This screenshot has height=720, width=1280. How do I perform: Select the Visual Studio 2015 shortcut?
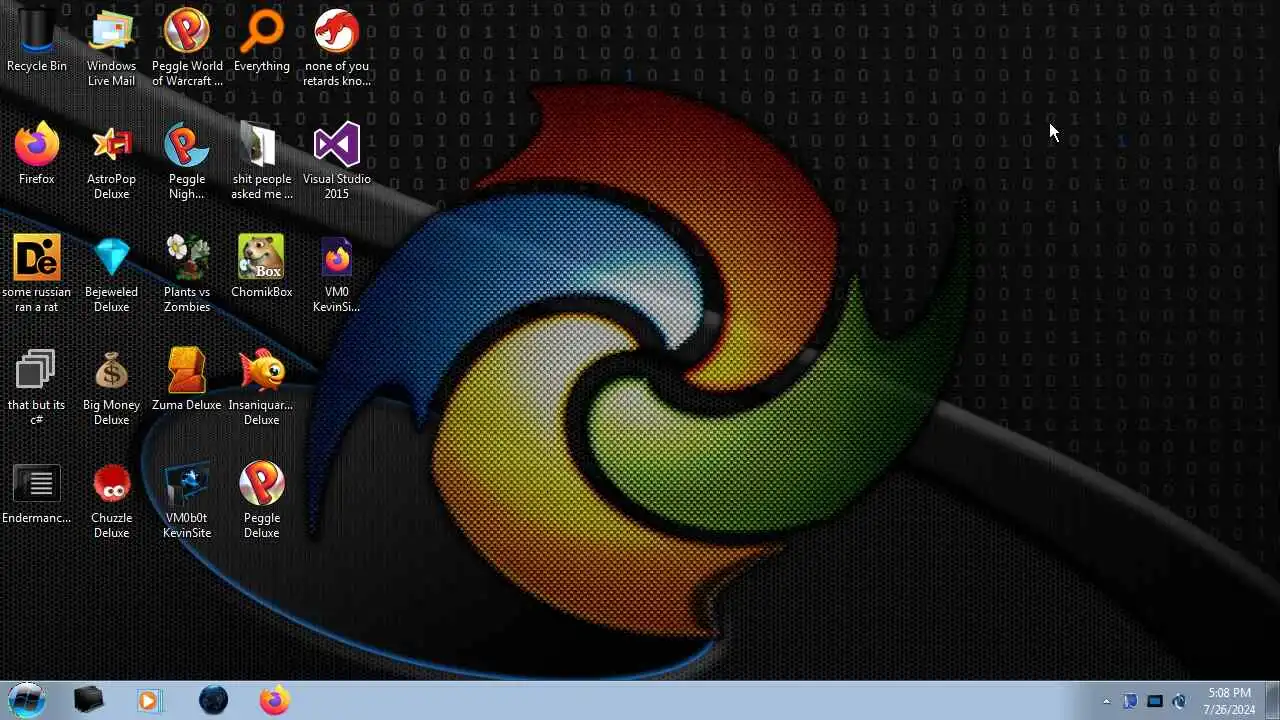pos(337,162)
